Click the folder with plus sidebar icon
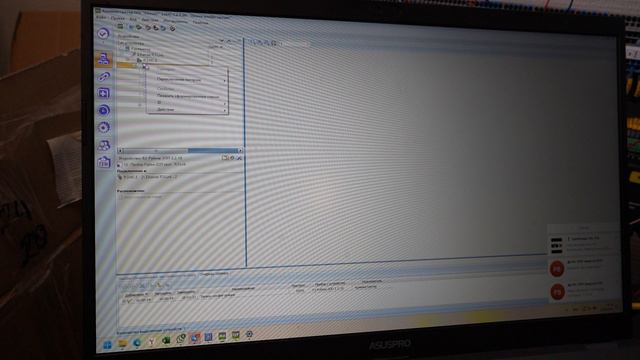 point(104,93)
